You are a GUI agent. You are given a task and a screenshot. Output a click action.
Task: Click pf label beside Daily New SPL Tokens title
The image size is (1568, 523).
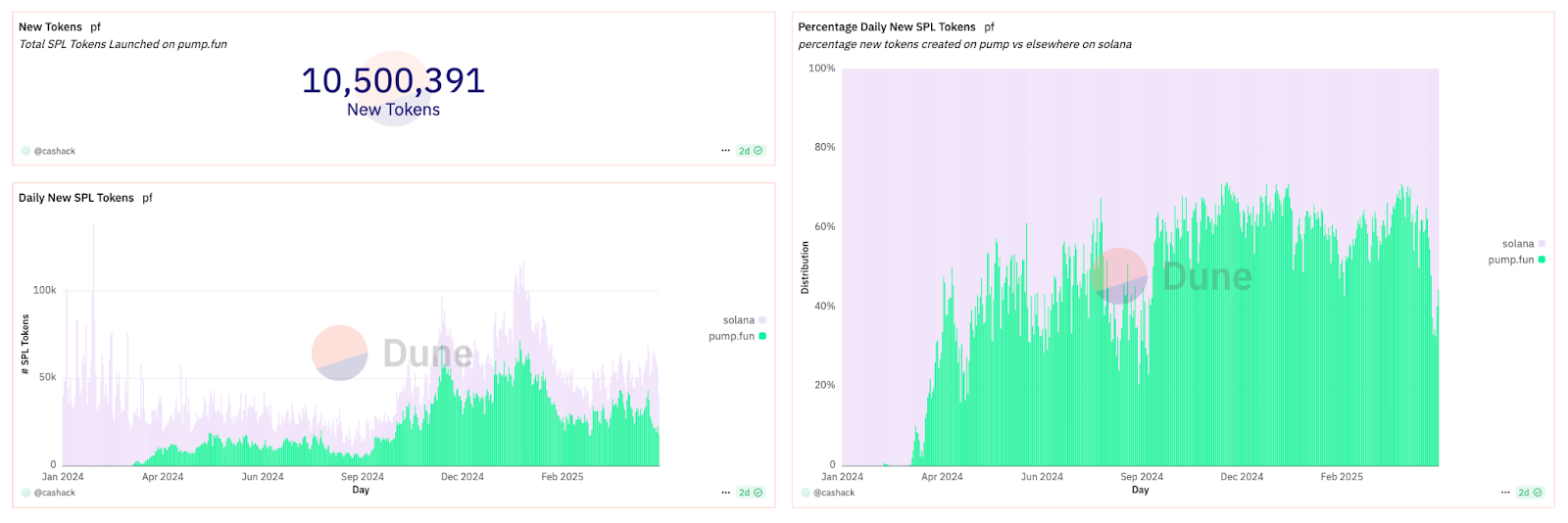pos(148,198)
